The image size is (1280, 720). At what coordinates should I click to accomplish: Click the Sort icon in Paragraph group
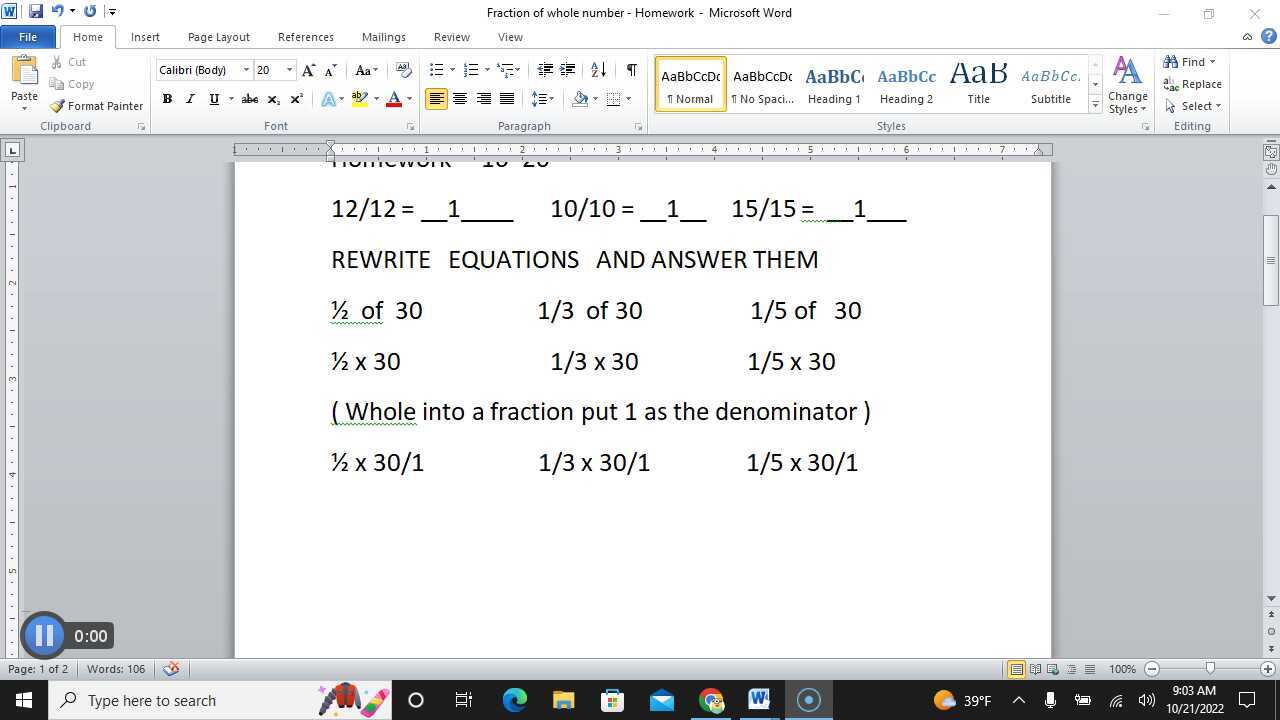(598, 70)
